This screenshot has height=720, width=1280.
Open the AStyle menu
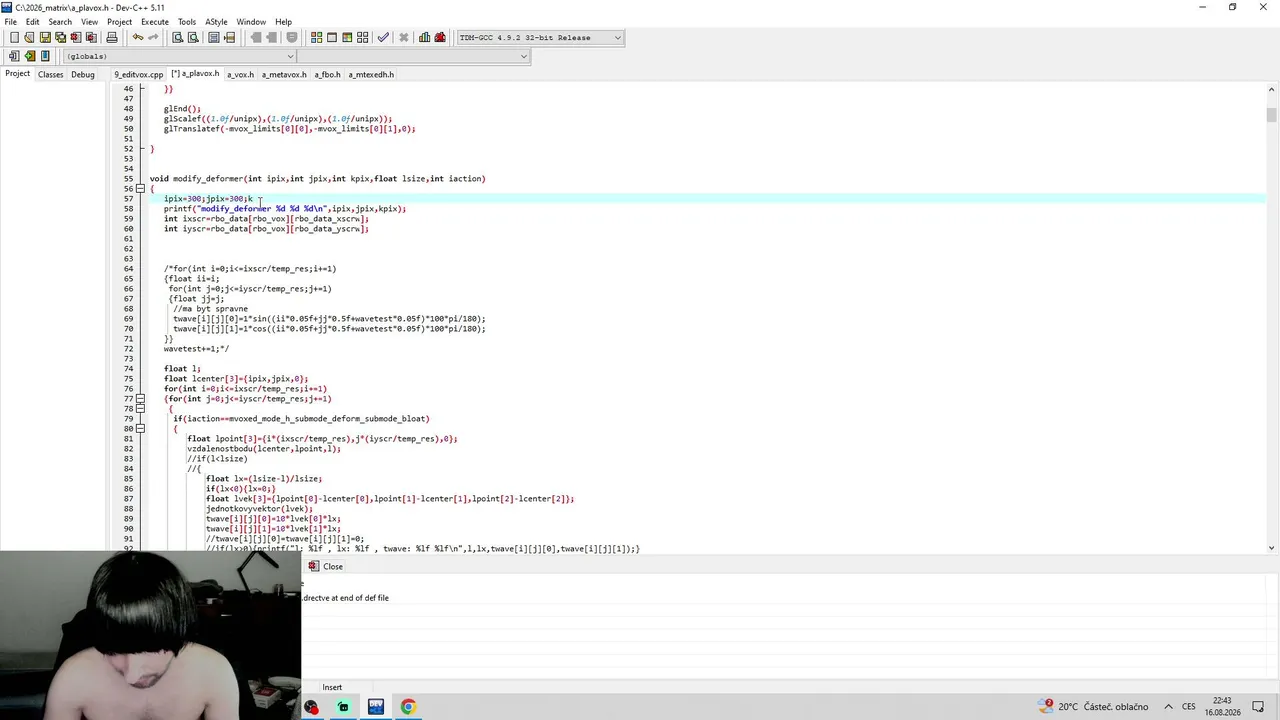pos(216,22)
